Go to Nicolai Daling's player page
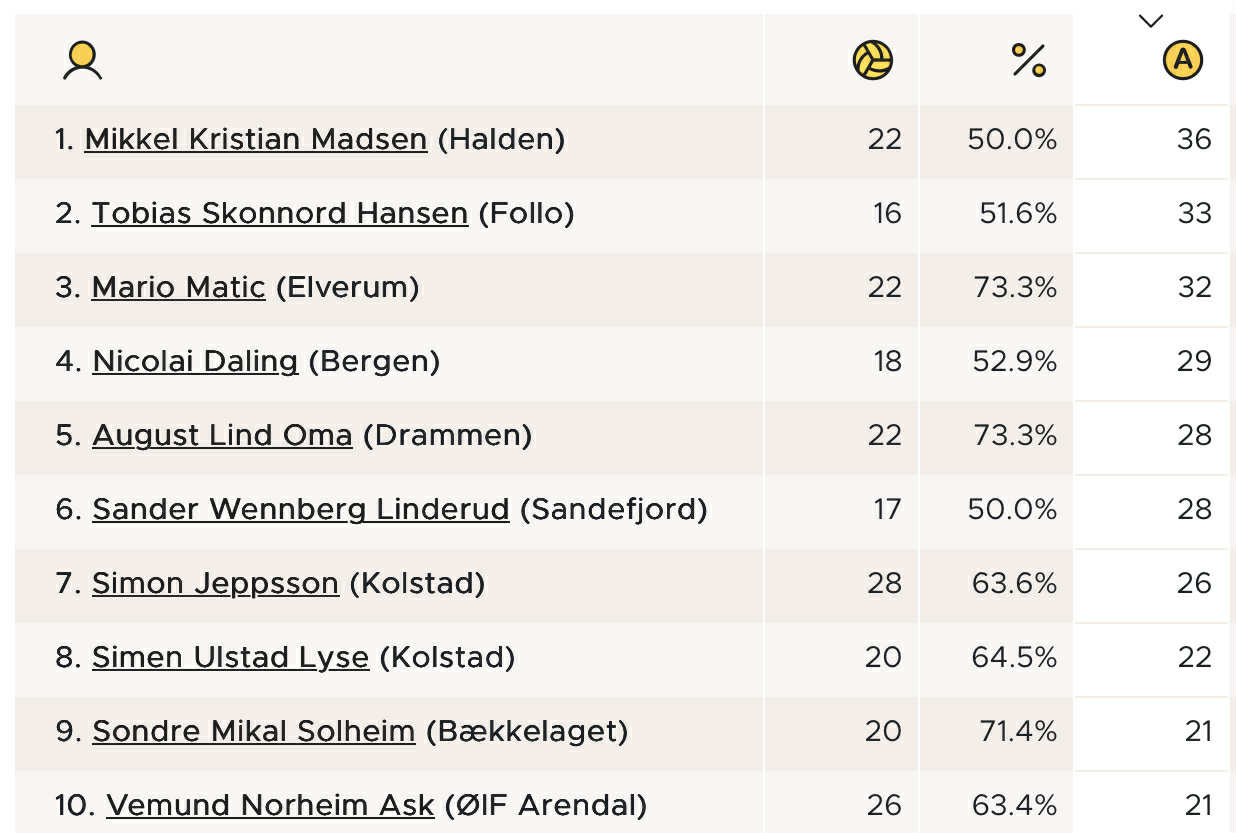Screen dimensions: 1236x833 [x=195, y=361]
